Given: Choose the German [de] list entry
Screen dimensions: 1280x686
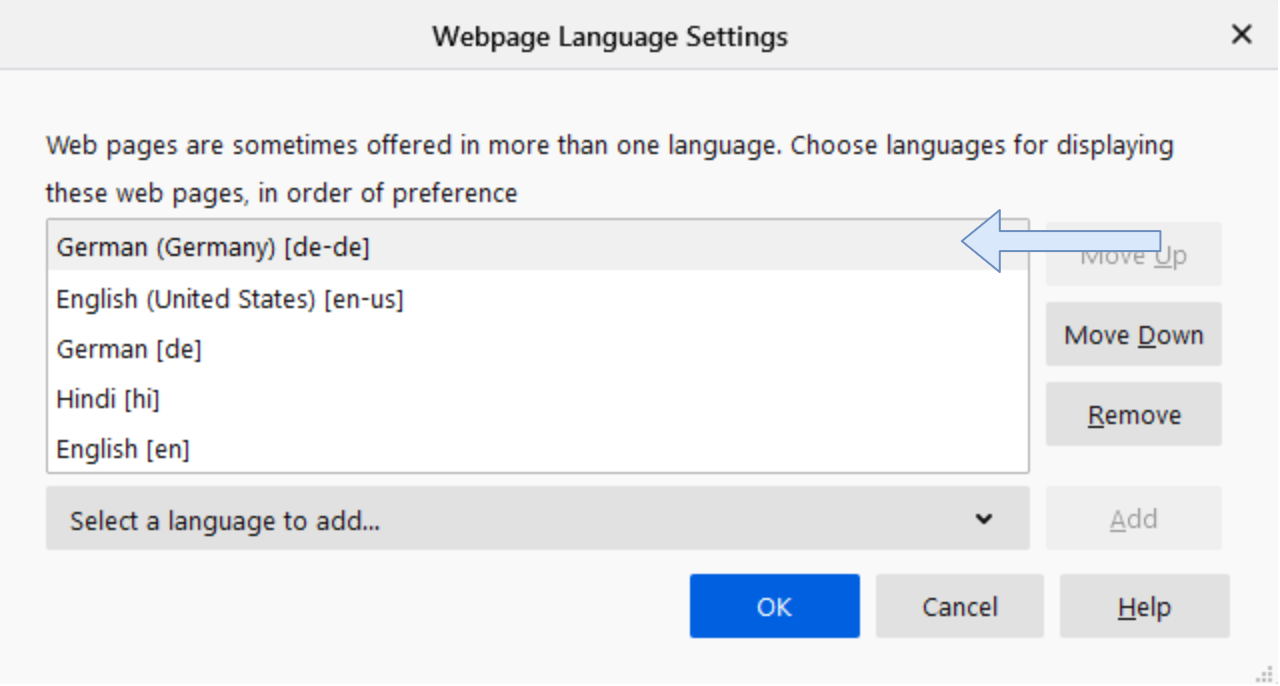Looking at the screenshot, I should tap(129, 349).
